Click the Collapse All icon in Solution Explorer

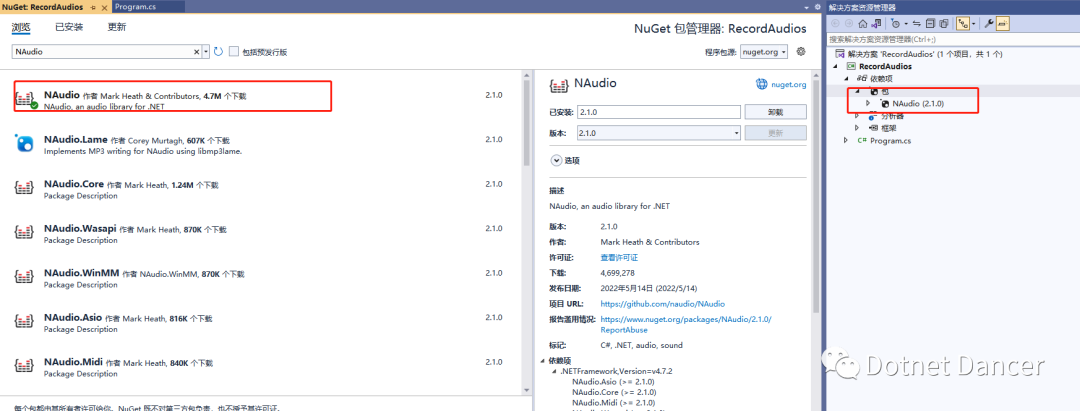point(930,23)
